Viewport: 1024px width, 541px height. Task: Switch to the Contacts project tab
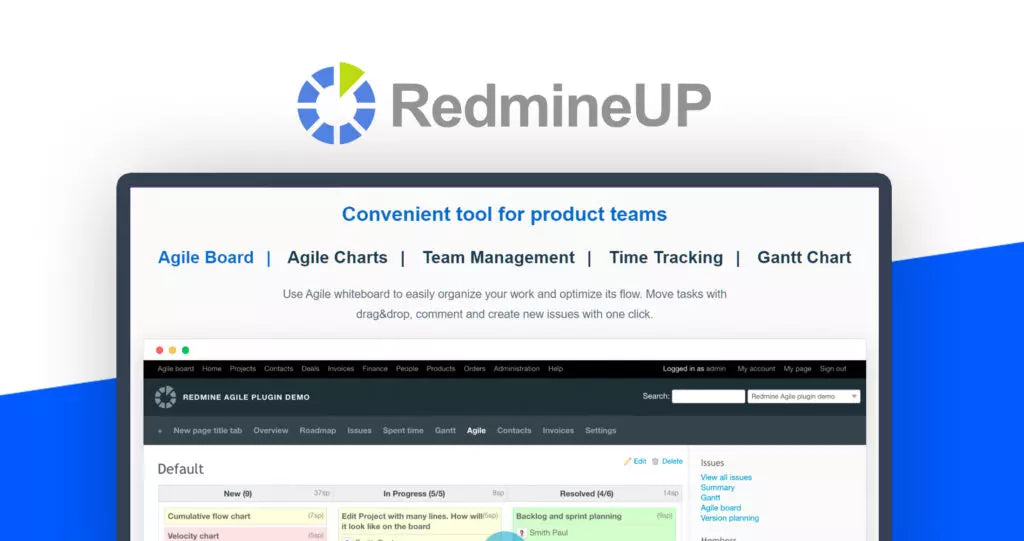click(514, 431)
